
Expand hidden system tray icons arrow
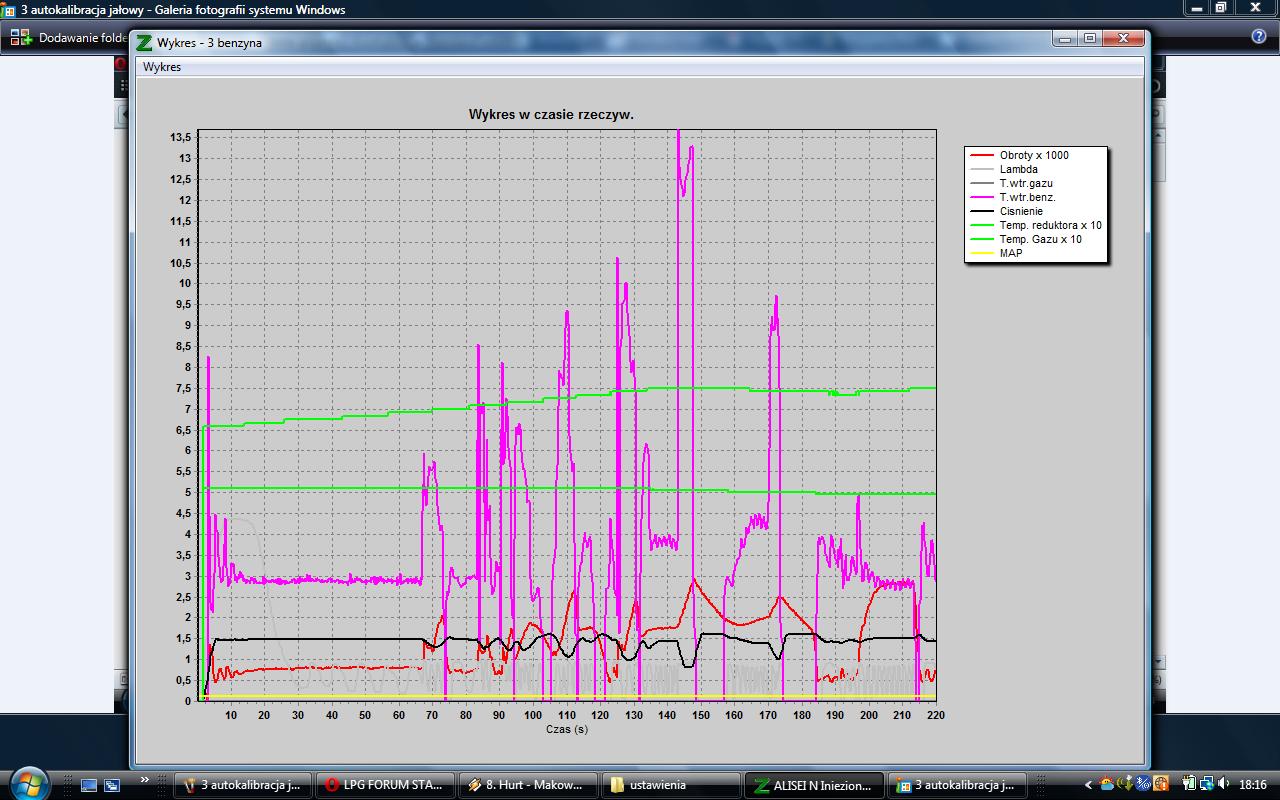pos(1088,785)
